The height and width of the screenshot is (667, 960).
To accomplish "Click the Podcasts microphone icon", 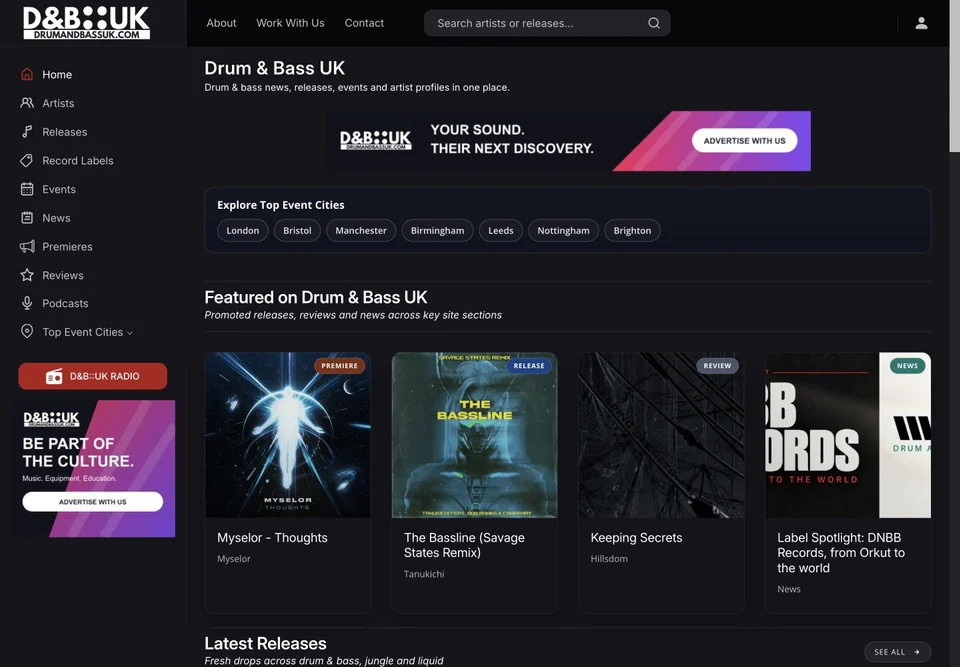I will [27, 303].
